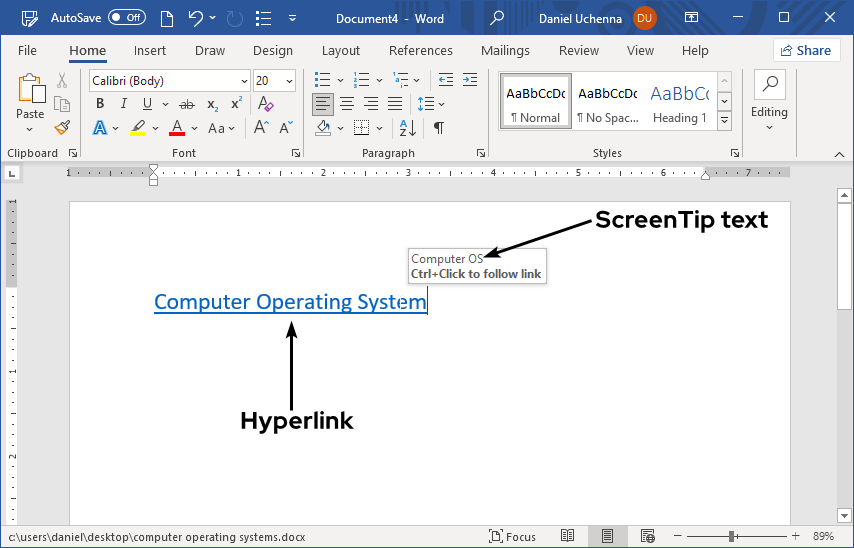Screen dimensions: 854x548
Task: Open Line and Paragraph Spacing menu
Action: point(430,103)
